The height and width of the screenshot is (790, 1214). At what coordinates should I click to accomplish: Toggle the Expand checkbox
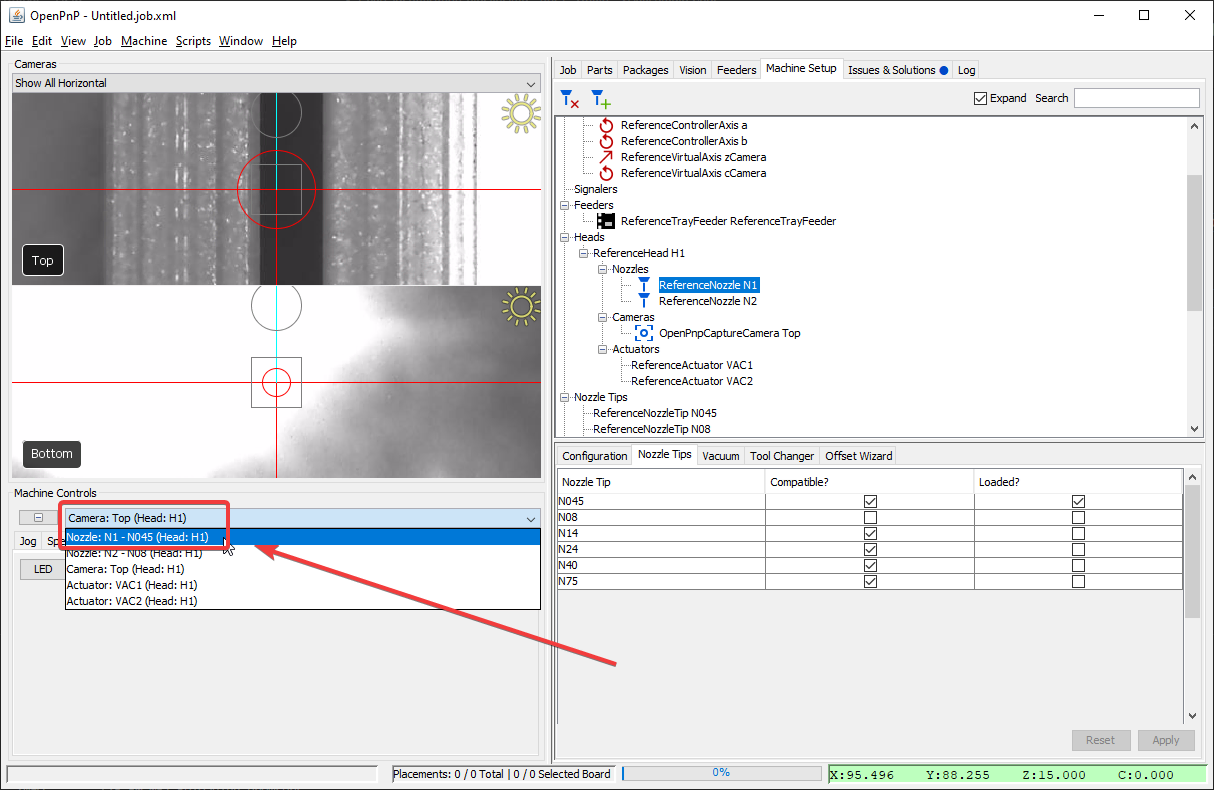click(x=980, y=98)
